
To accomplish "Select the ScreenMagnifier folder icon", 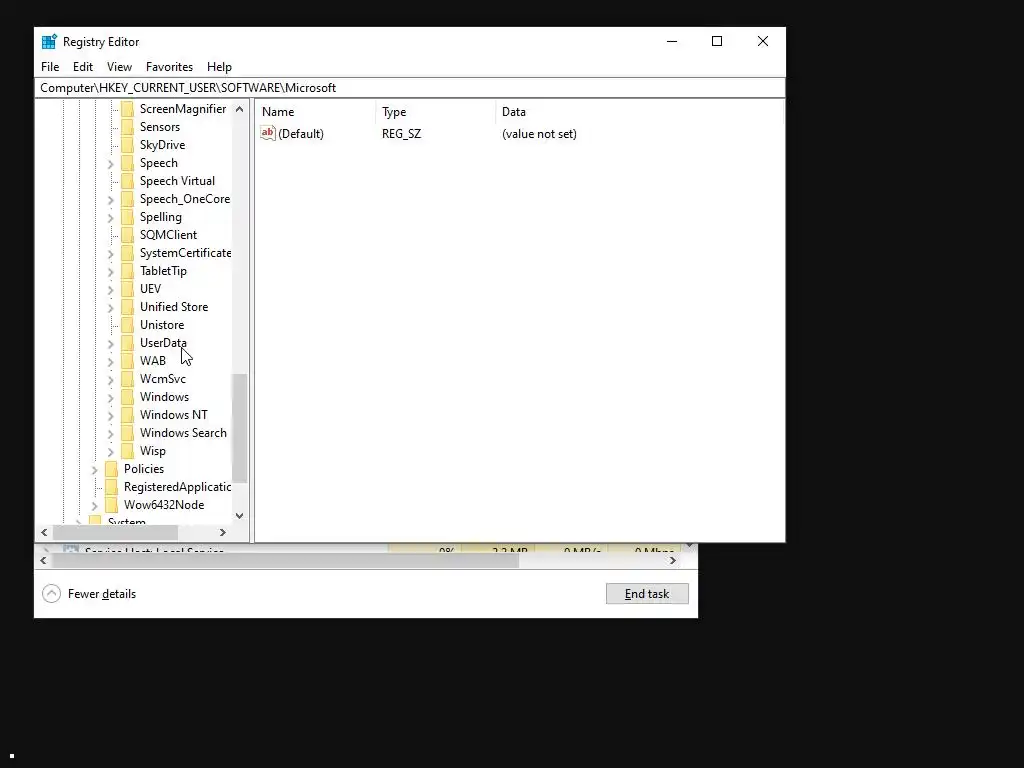I will [x=128, y=109].
